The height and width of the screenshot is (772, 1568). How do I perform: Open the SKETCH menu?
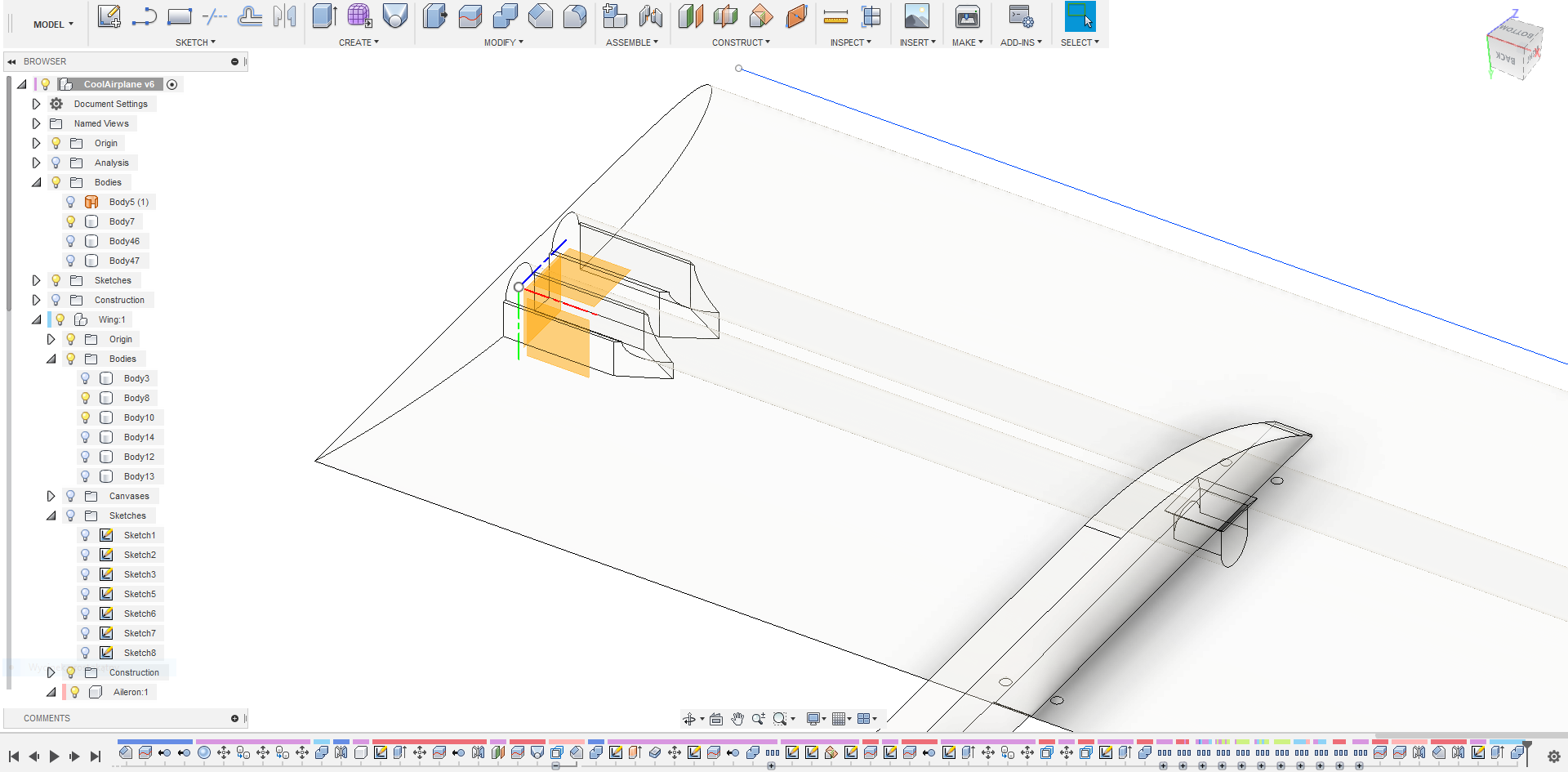point(195,42)
